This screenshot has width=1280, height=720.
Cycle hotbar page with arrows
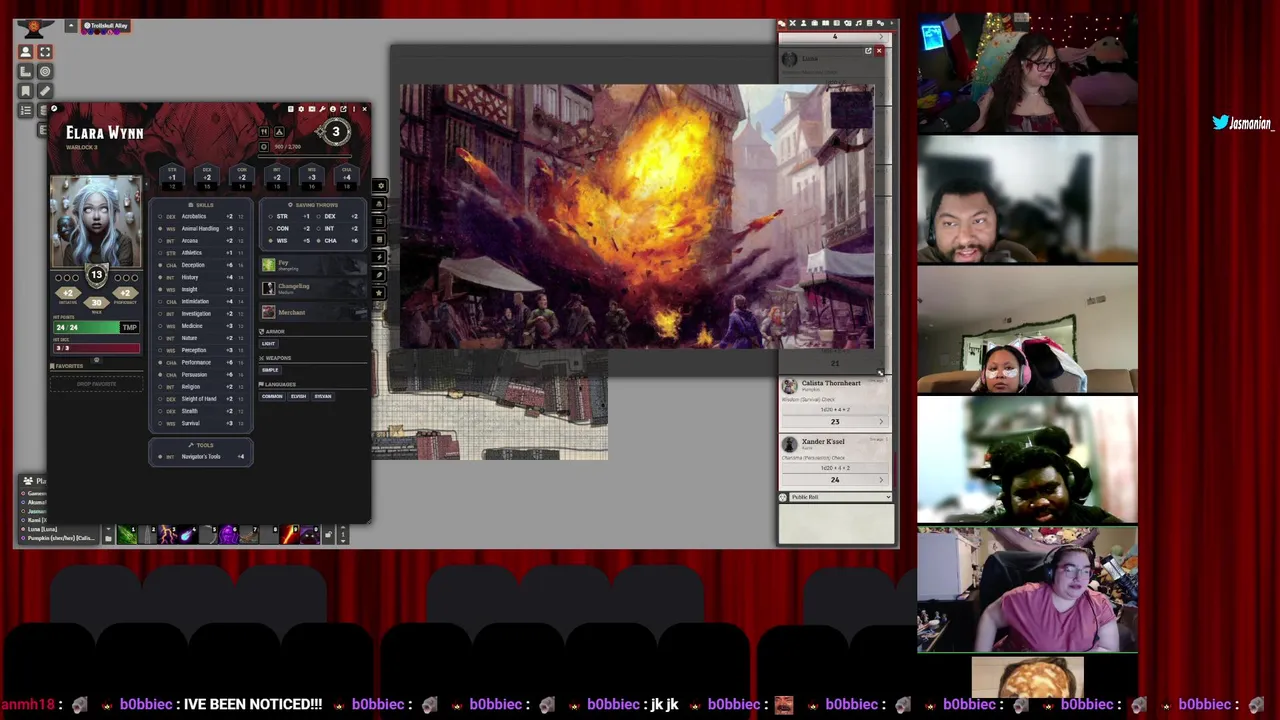343,535
